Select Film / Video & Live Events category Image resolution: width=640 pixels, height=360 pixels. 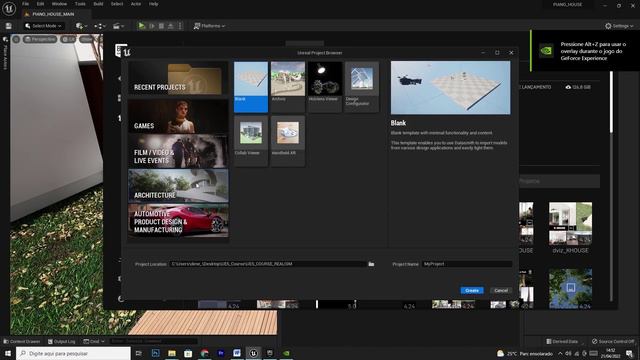pyautogui.click(x=178, y=151)
